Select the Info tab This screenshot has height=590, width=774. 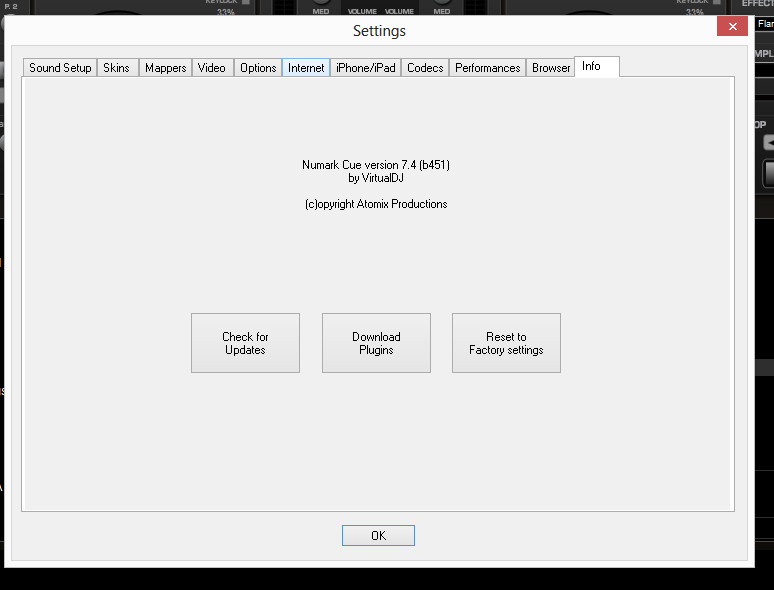pos(597,66)
